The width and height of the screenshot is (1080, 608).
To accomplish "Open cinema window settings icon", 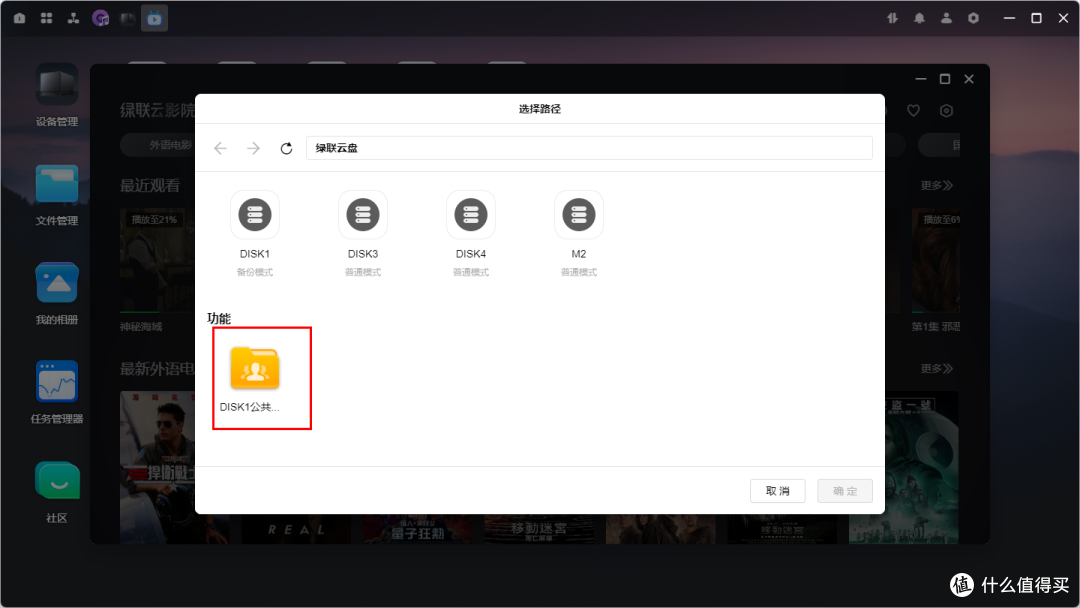I will click(946, 110).
